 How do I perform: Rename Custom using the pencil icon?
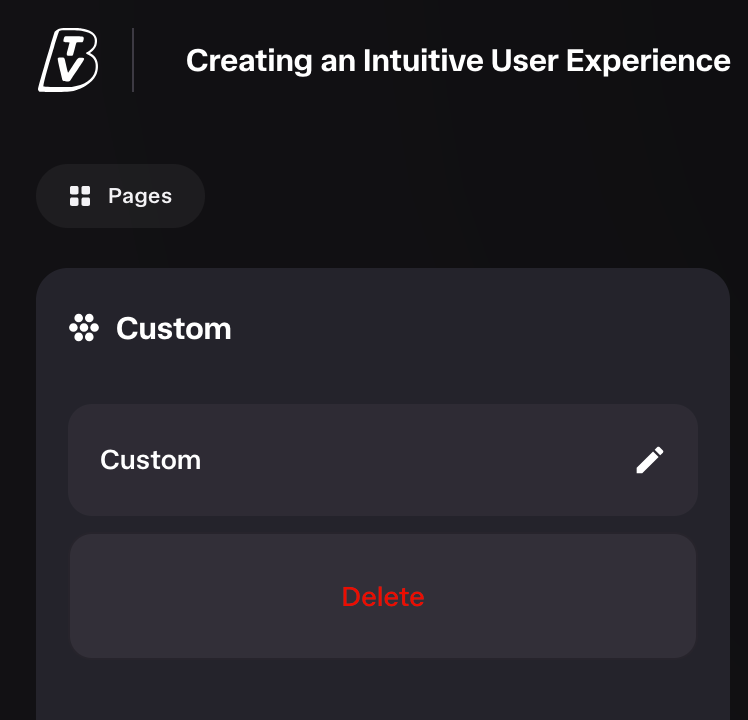click(650, 460)
